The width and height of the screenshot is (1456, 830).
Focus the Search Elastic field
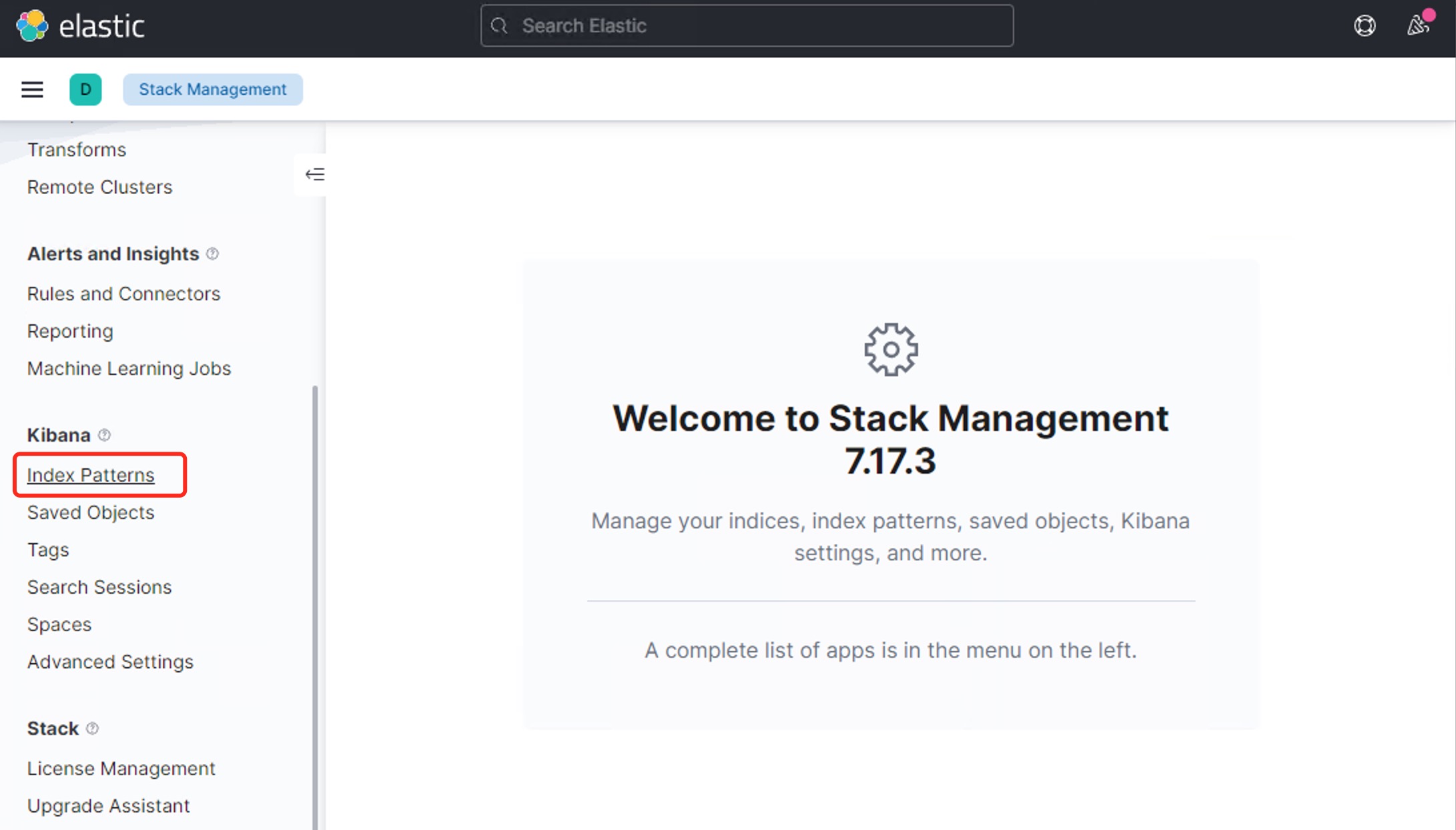point(747,26)
